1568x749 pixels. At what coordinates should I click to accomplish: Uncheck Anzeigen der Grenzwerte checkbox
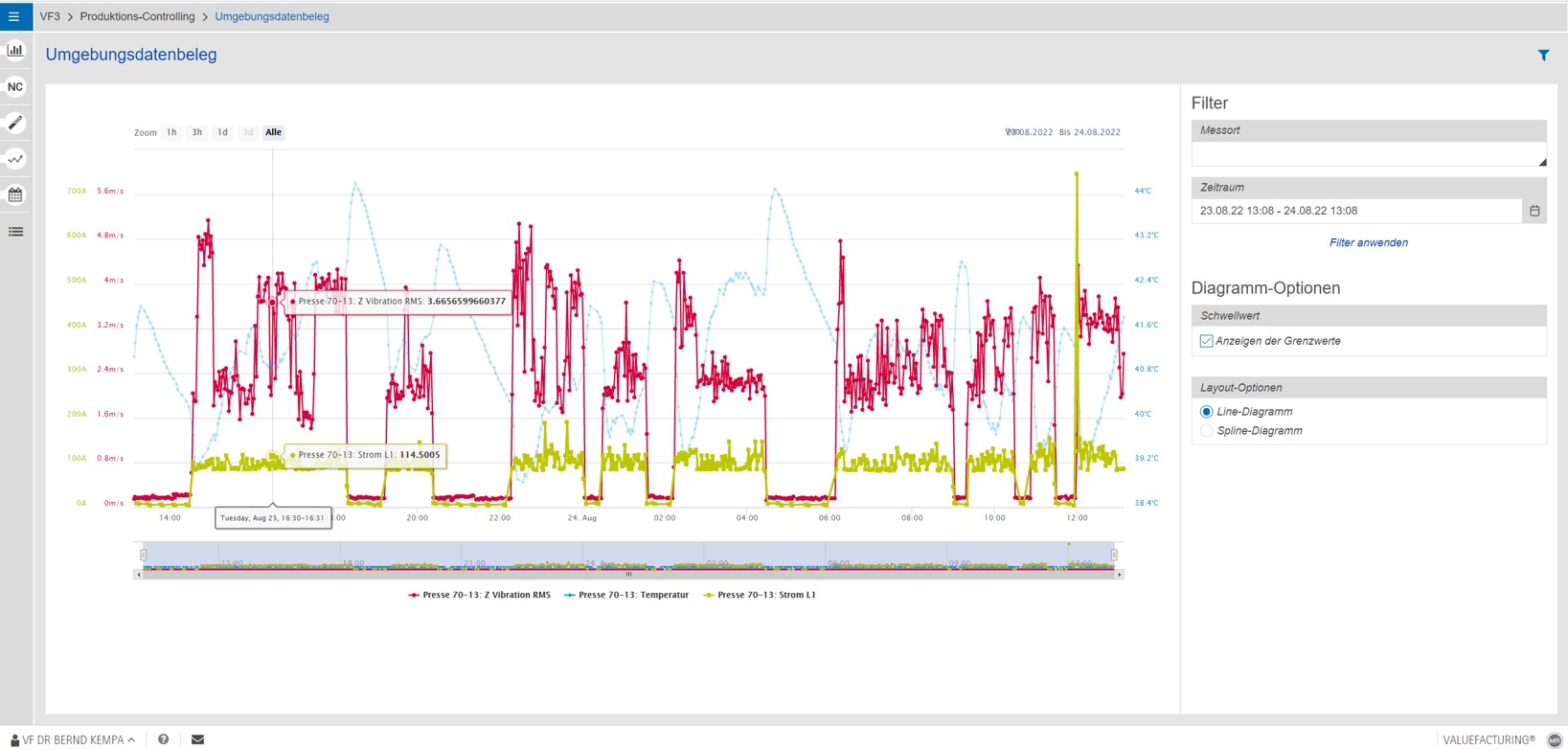1206,341
